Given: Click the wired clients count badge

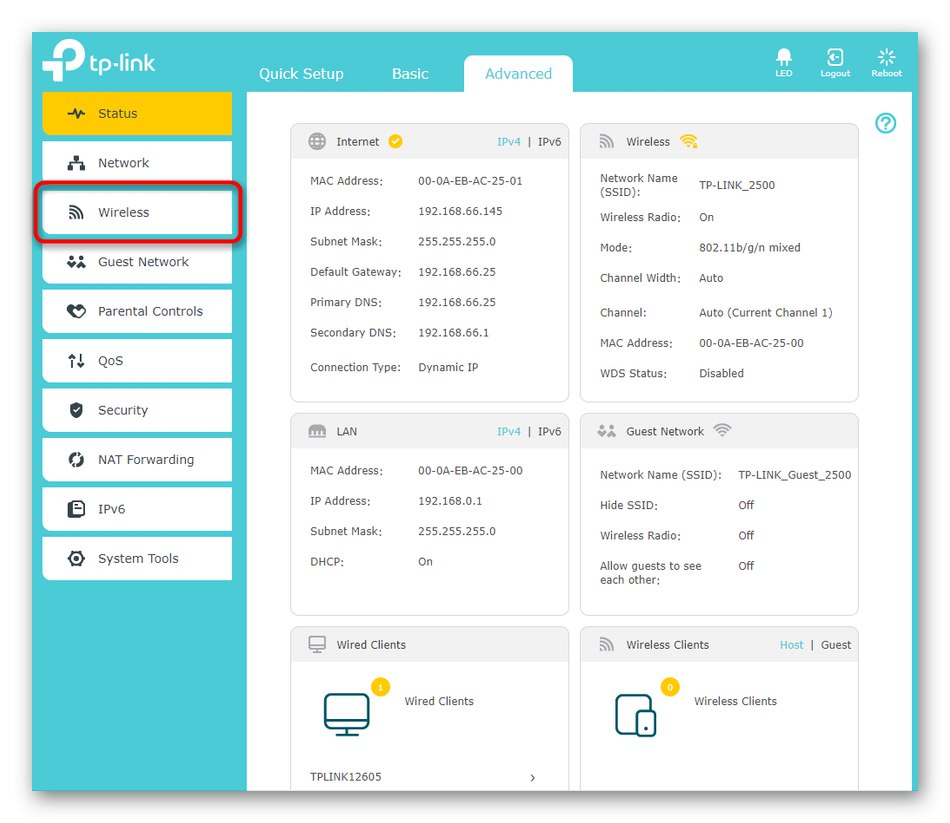Looking at the screenshot, I should coord(380,687).
